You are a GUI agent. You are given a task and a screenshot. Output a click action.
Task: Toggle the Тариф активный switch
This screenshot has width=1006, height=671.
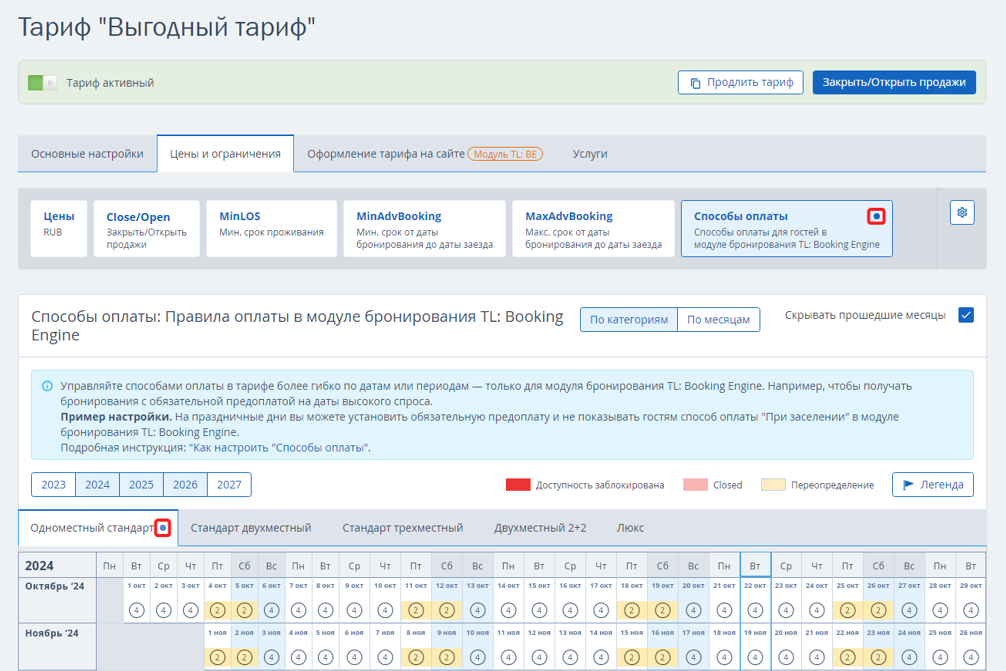click(42, 83)
